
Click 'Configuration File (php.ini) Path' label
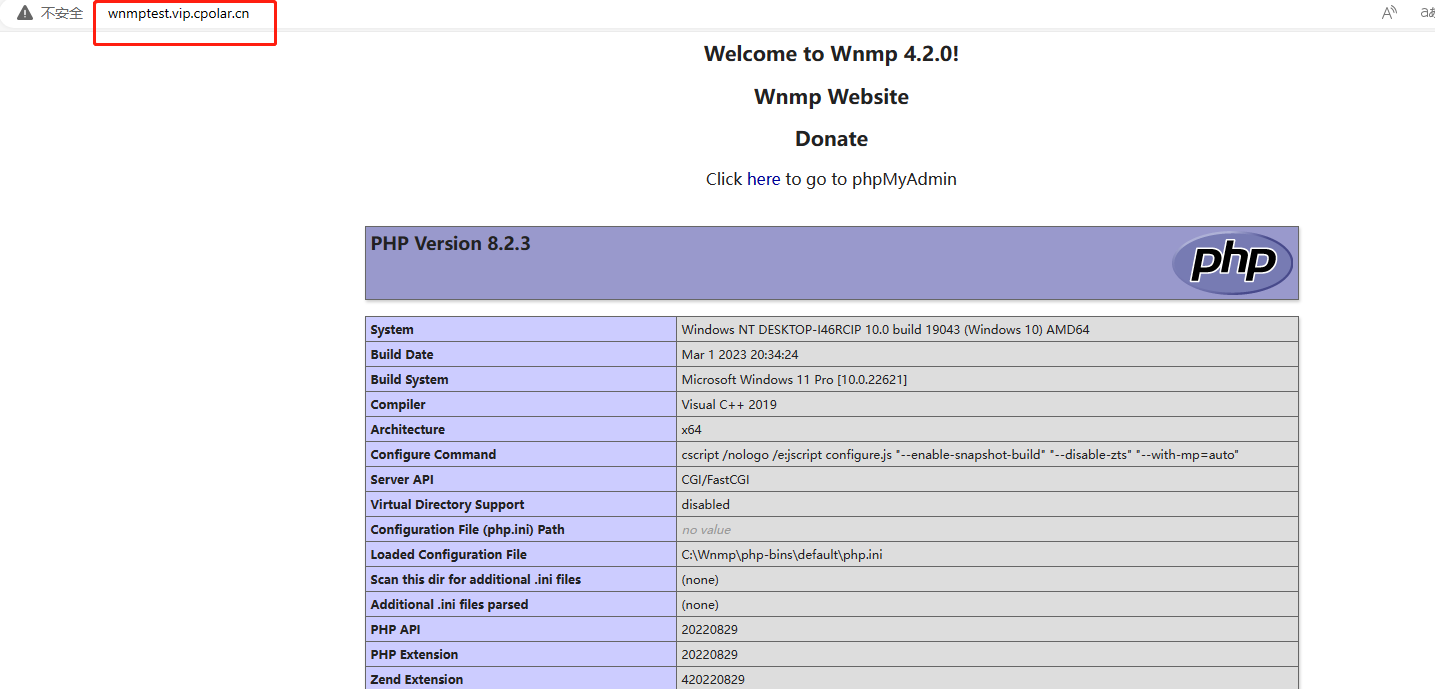click(468, 530)
